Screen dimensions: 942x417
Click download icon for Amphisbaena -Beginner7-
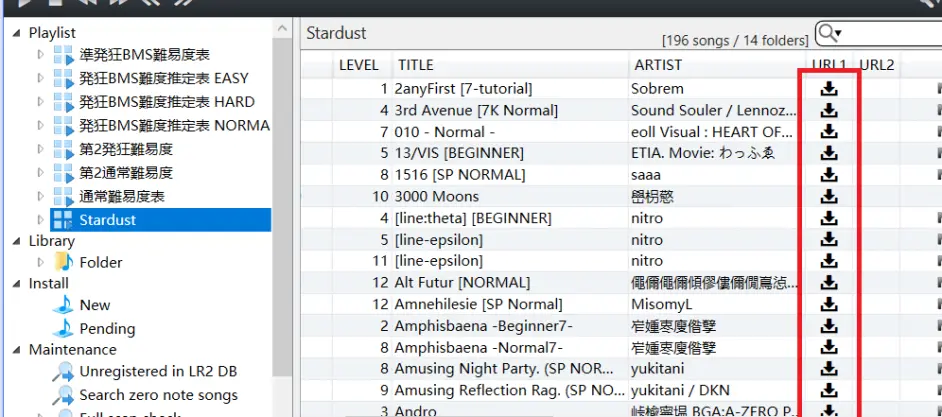pos(829,326)
